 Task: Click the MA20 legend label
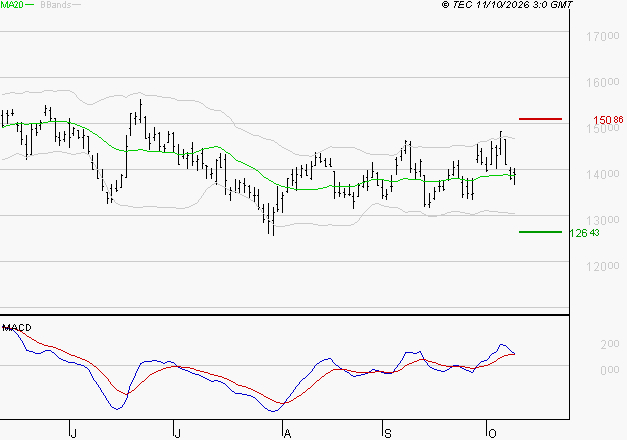pyautogui.click(x=12, y=5)
